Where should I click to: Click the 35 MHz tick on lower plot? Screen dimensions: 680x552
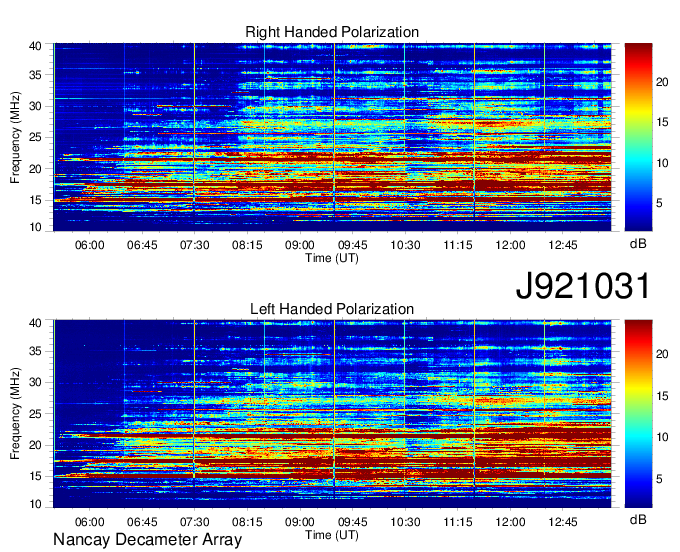[35, 351]
